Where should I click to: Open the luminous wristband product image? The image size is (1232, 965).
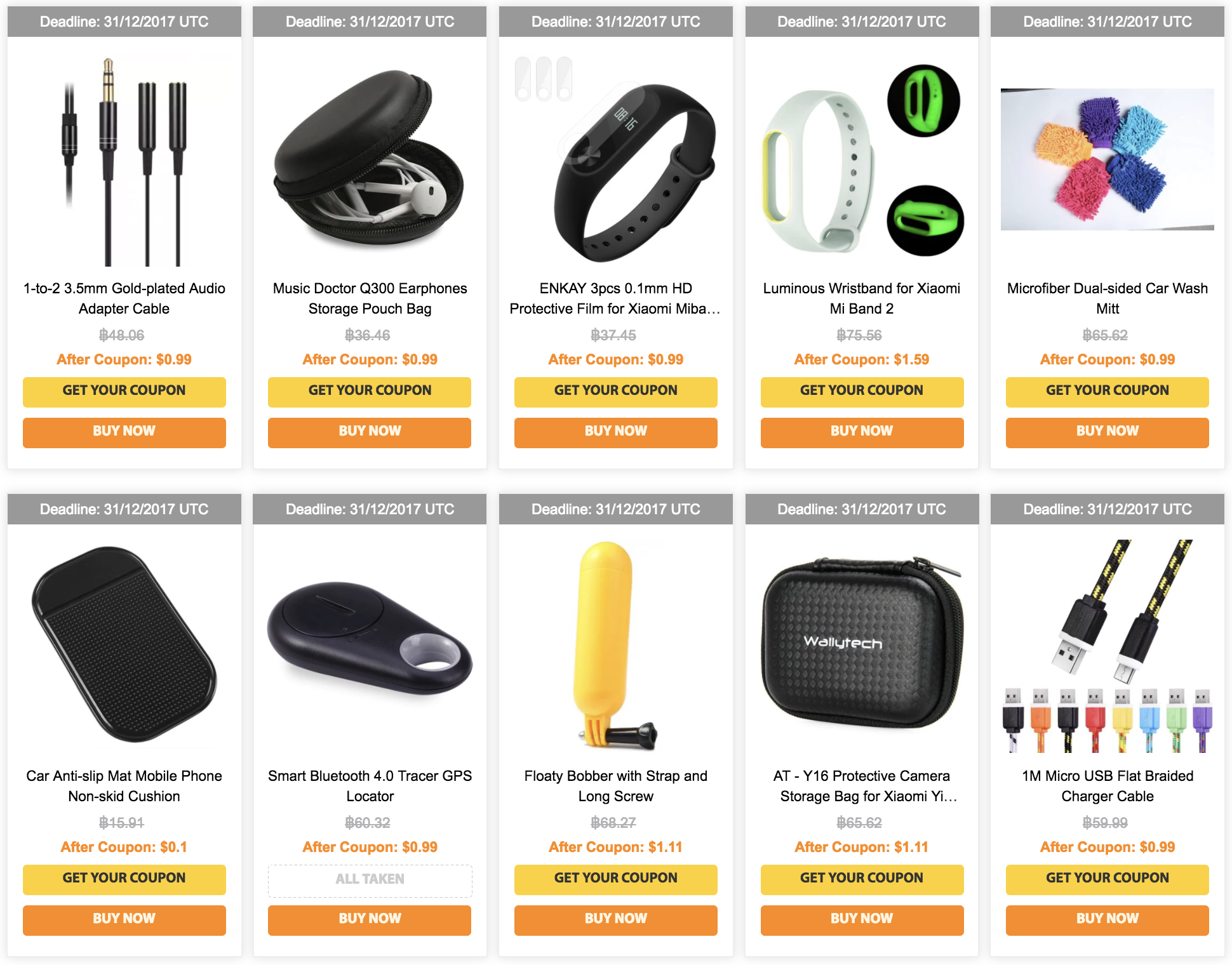pos(862,160)
